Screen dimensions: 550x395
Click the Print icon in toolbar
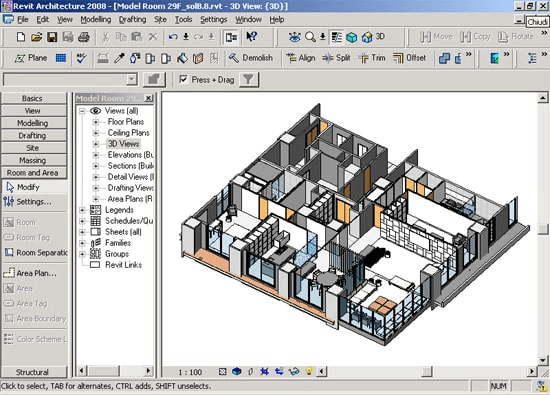[x=83, y=37]
